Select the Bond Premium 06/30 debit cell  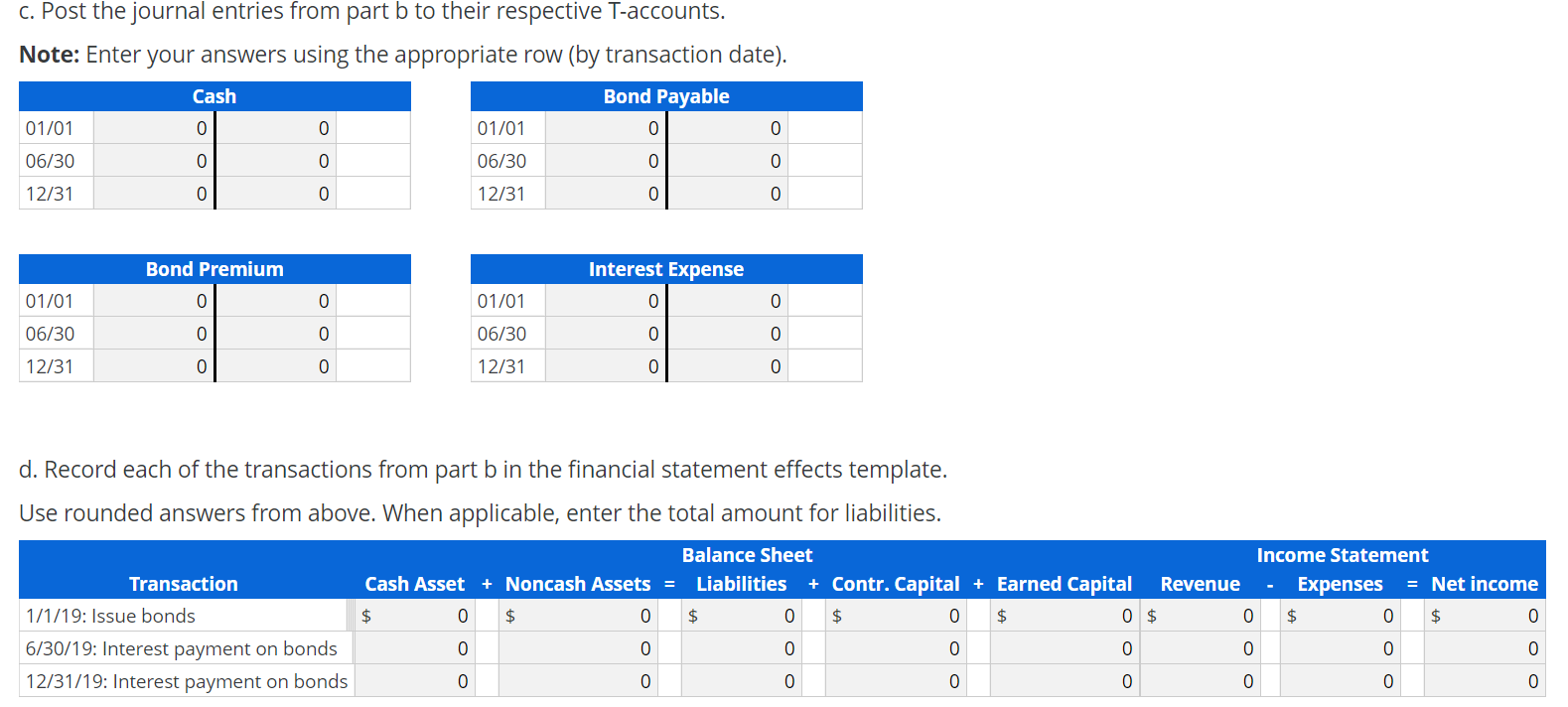(x=154, y=333)
